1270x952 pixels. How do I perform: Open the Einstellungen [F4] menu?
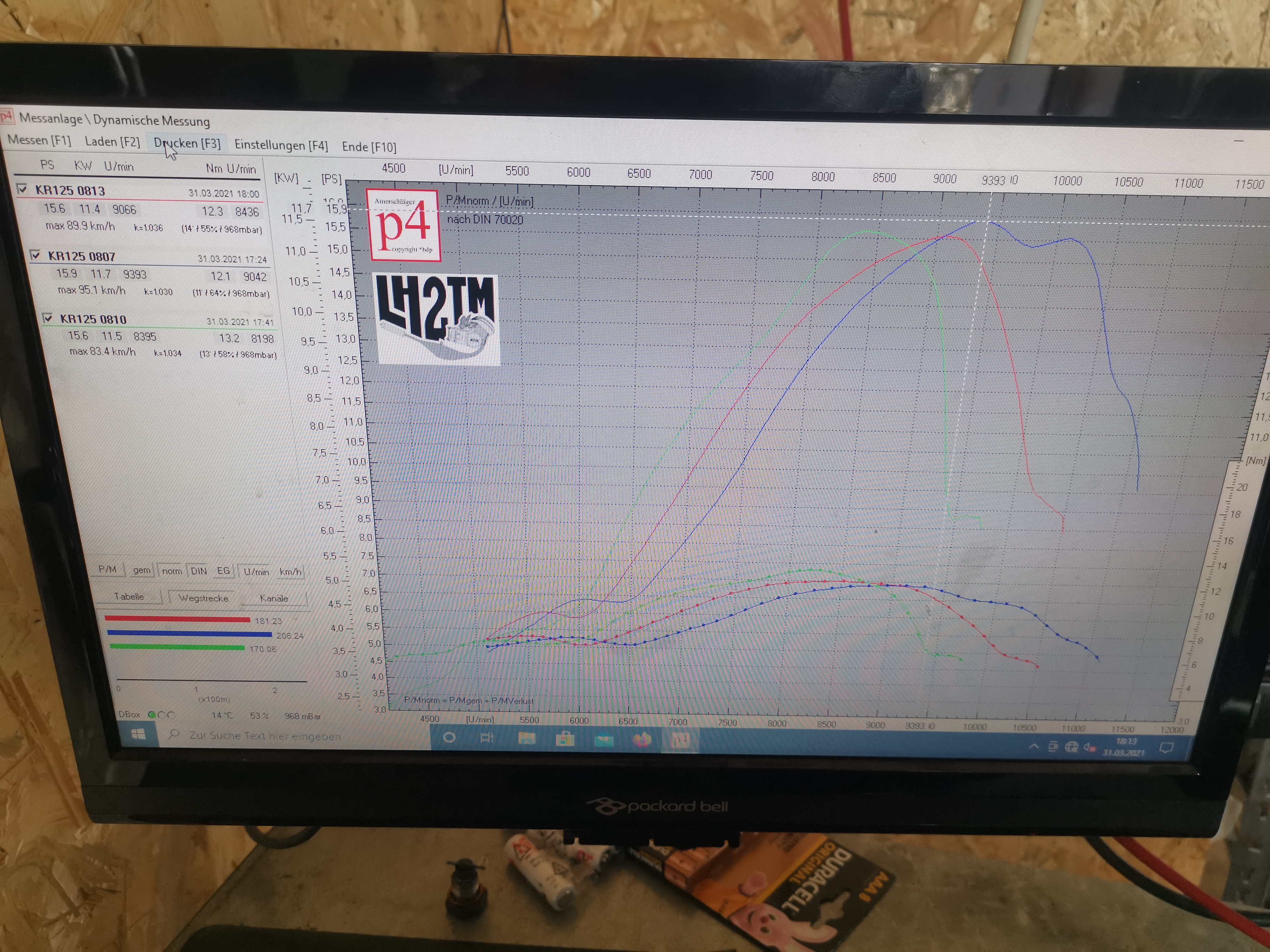(x=281, y=146)
